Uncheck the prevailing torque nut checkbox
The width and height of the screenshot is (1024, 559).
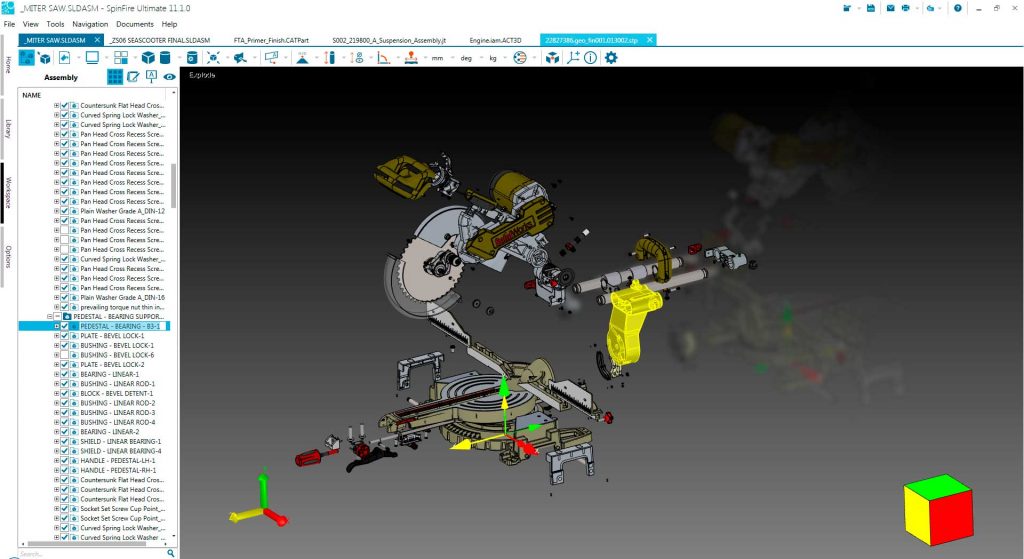pos(65,307)
